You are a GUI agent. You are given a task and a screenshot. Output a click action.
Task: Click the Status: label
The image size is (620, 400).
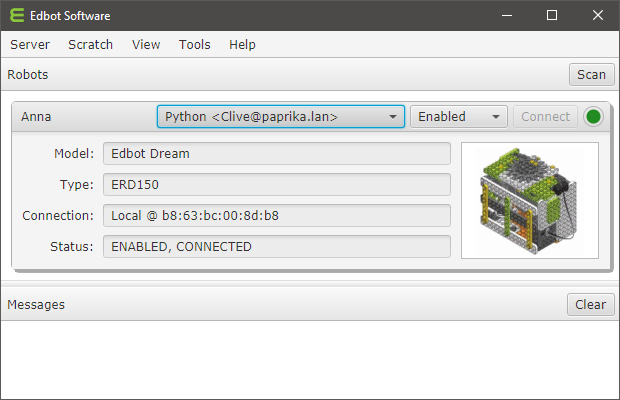coord(72,247)
